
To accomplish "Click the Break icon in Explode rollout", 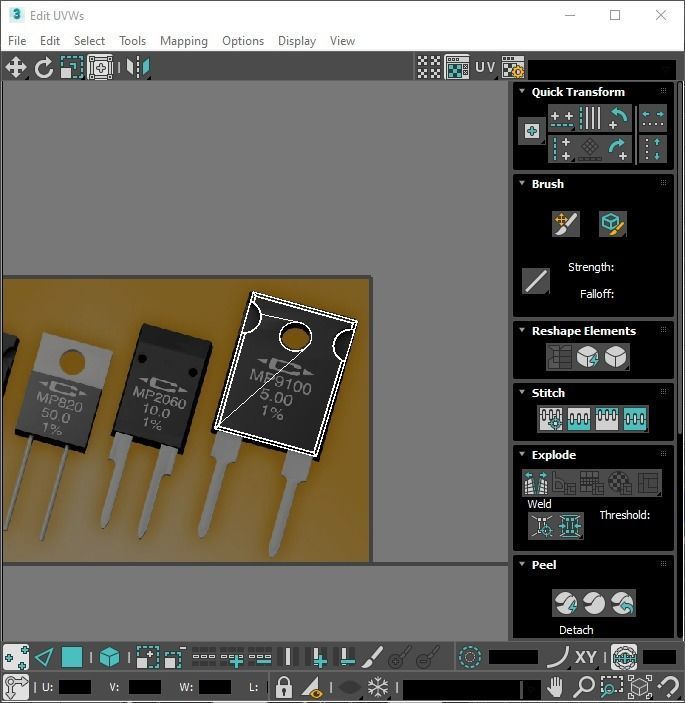I will (536, 482).
